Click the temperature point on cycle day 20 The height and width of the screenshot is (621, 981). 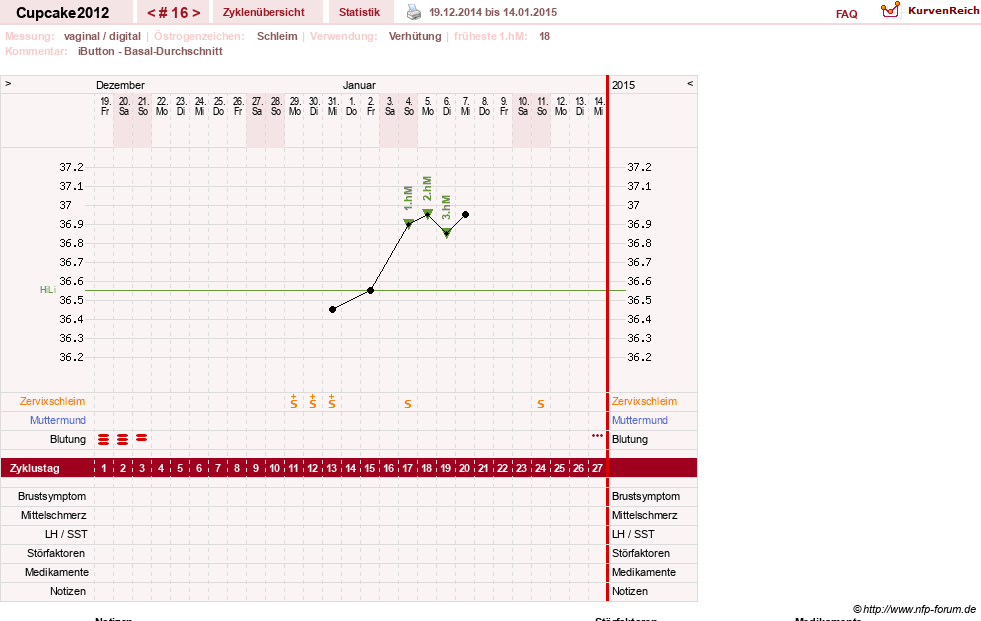[465, 215]
